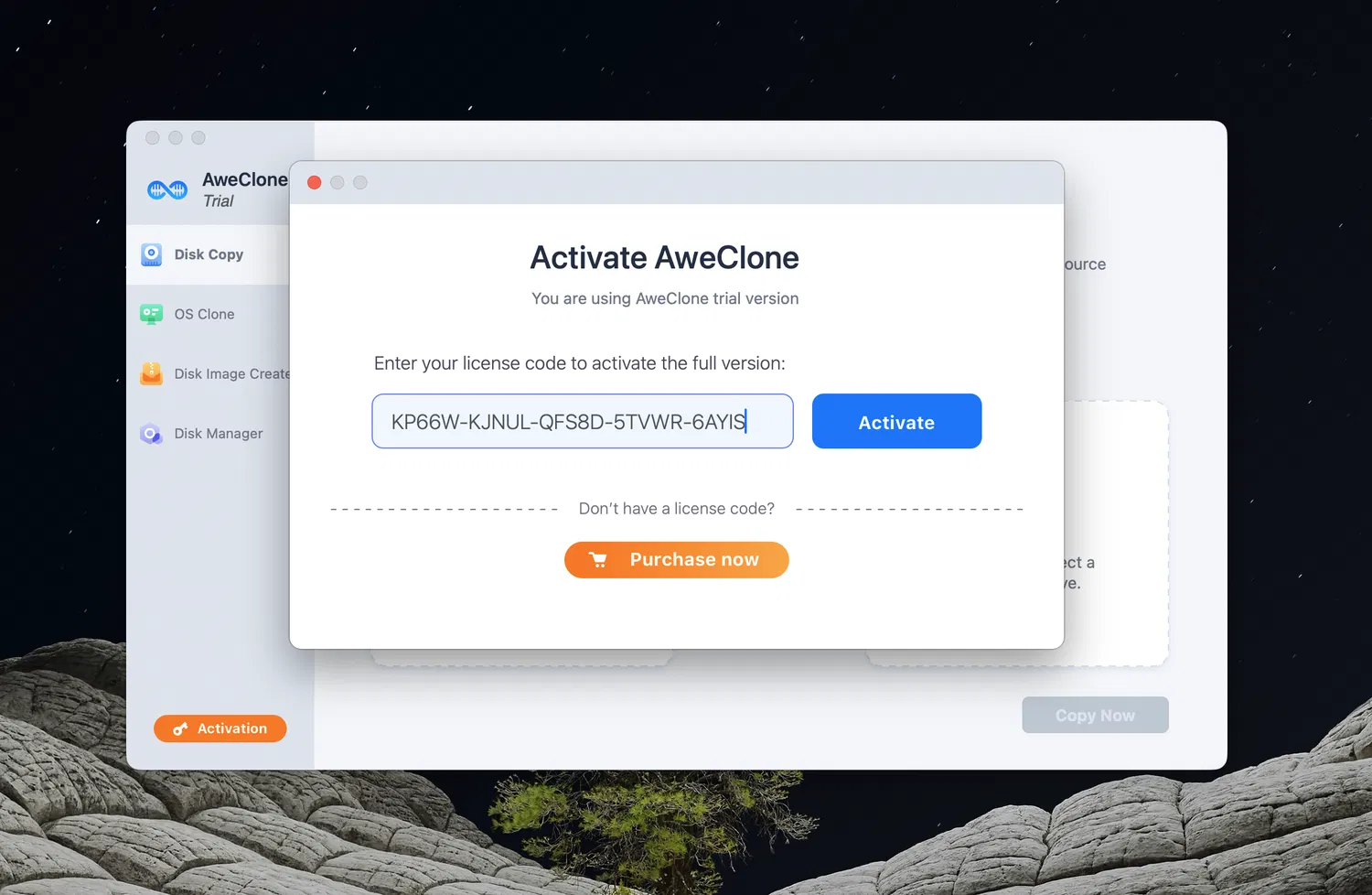Screen dimensions: 1372x895
Task: Go to Disk Manager in the sidebar
Action: coord(209,434)
